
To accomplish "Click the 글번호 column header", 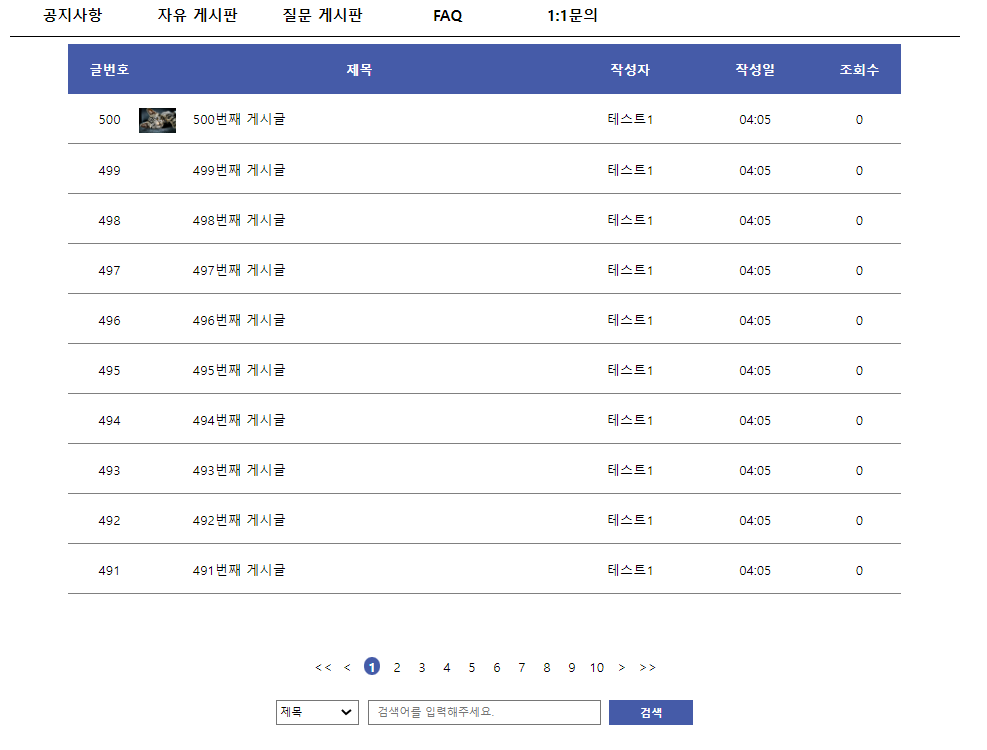I will [110, 69].
